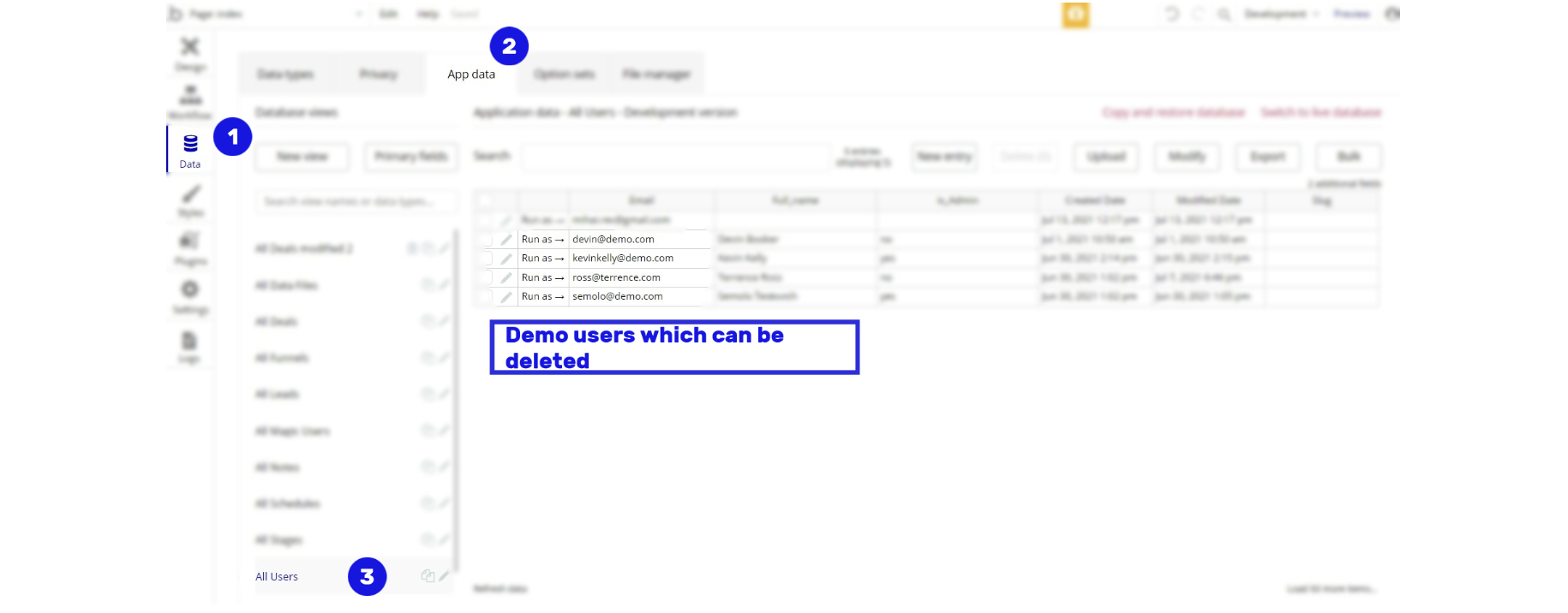Open the Development version dropdown

click(1282, 14)
